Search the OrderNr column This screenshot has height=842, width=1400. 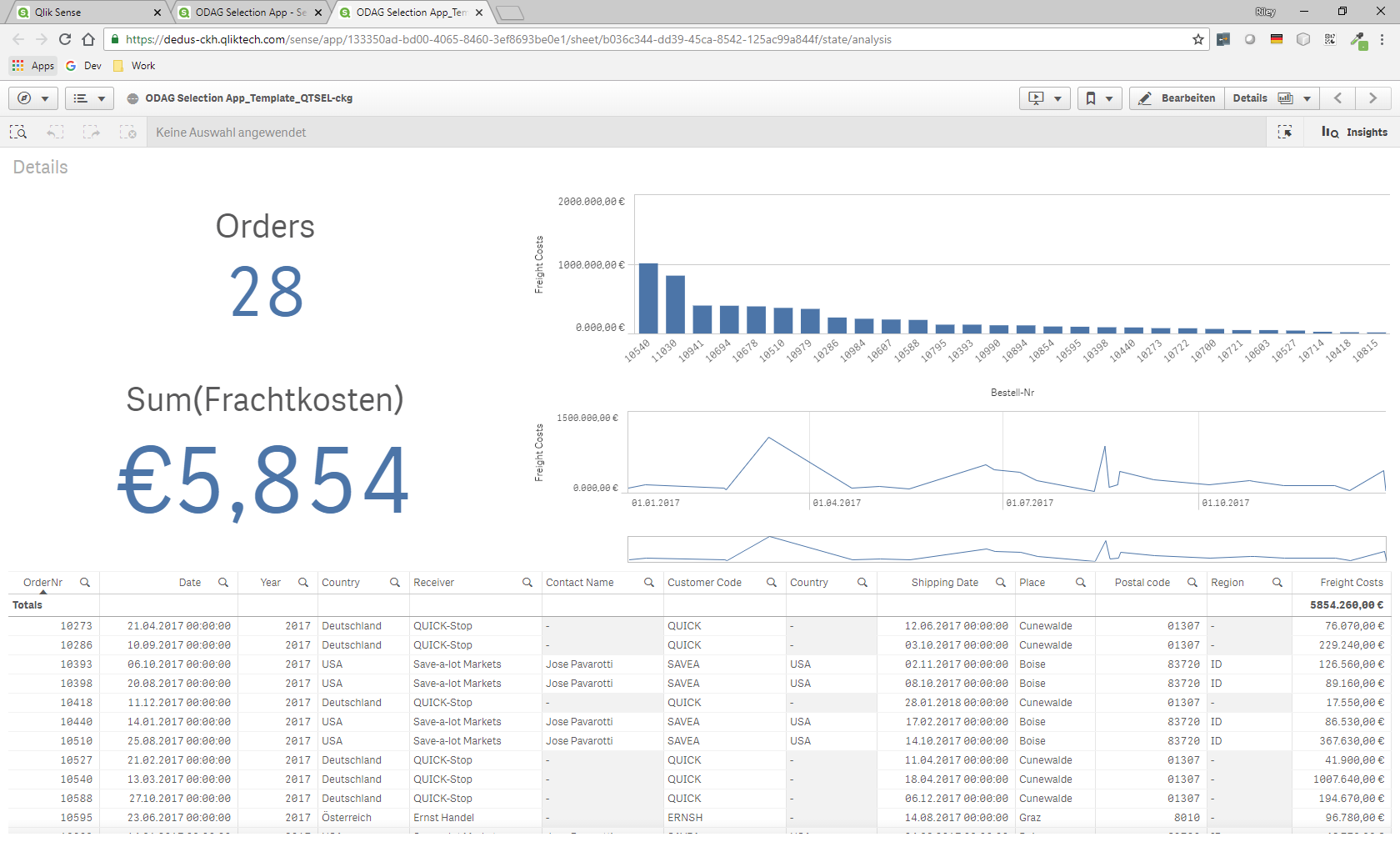point(85,583)
